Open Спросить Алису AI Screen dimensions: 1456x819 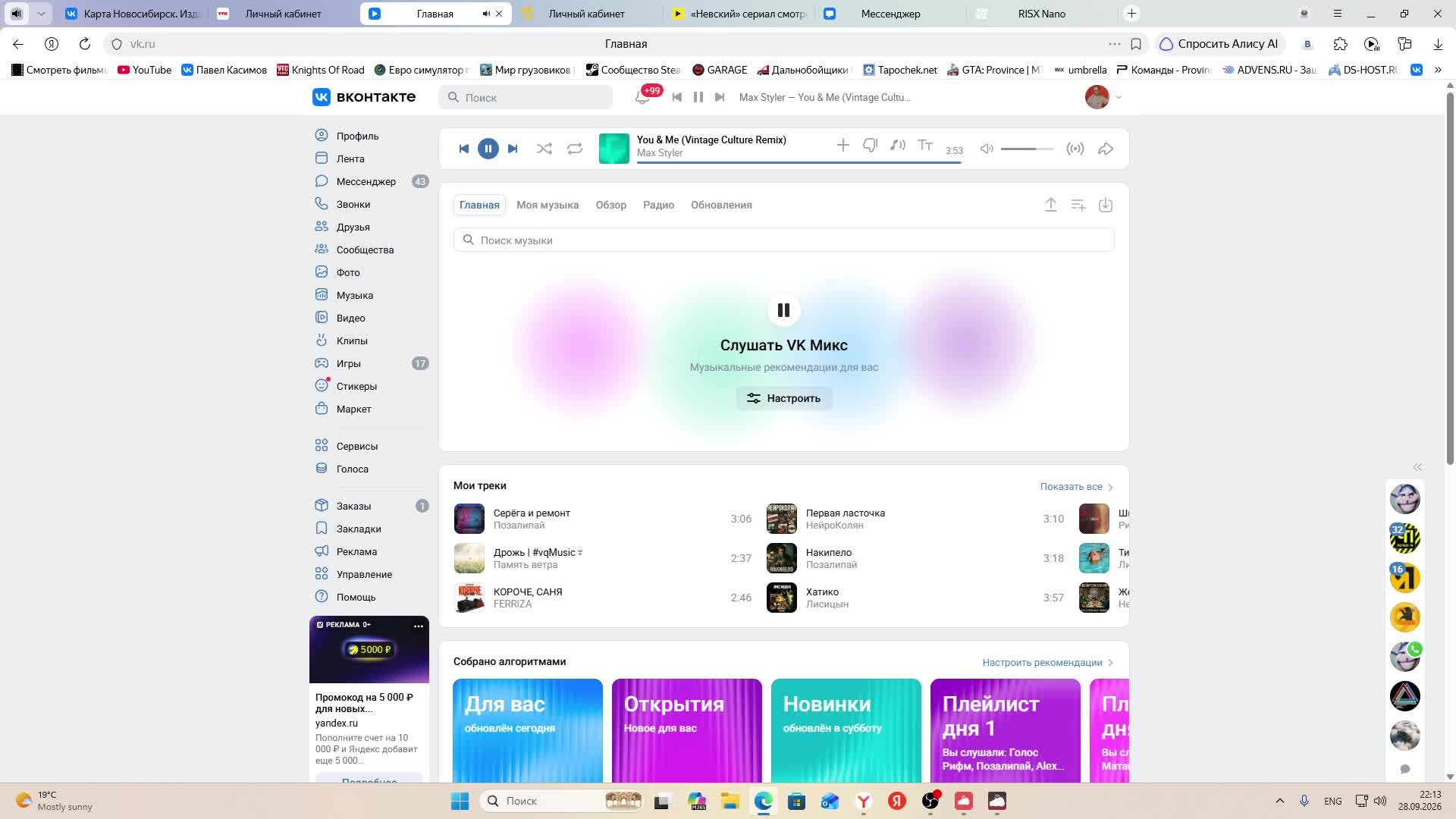point(1219,44)
